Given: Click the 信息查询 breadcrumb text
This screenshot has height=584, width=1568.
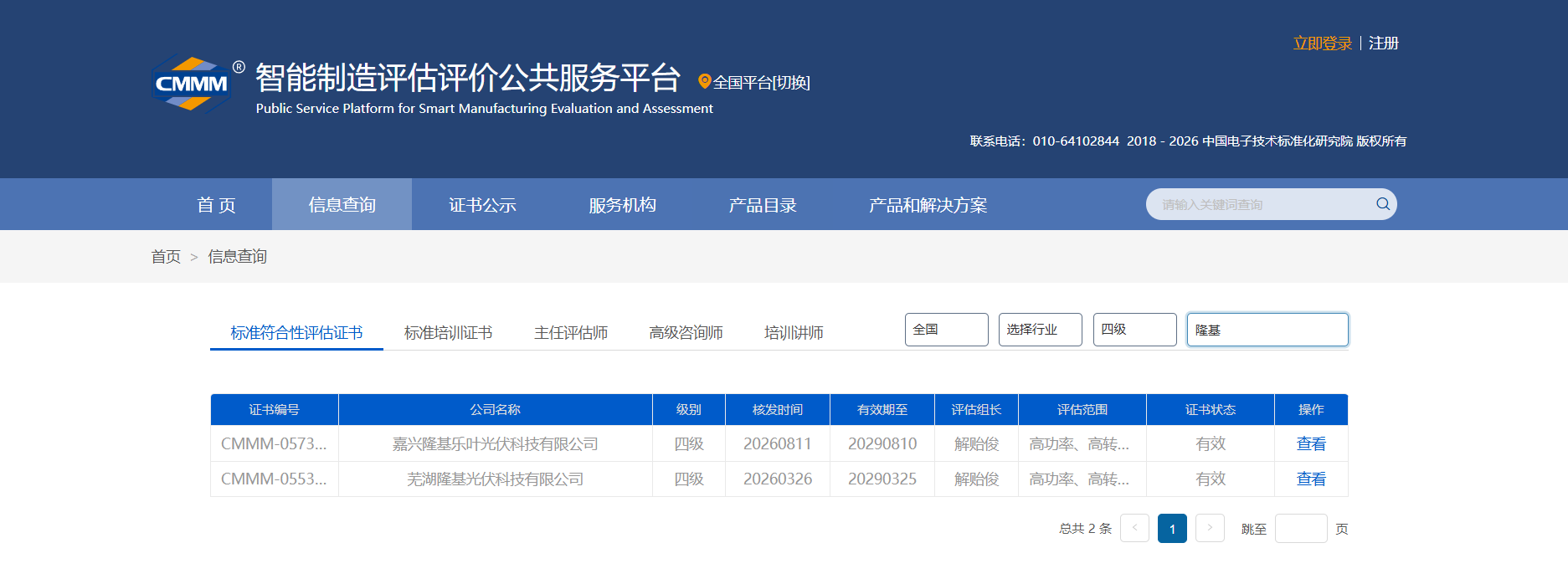Looking at the screenshot, I should tap(237, 257).
